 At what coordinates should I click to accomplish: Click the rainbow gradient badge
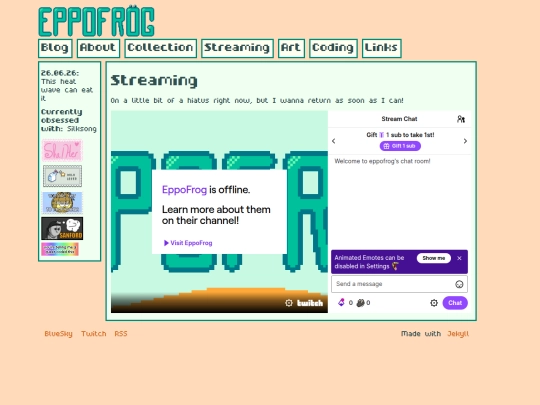click(60, 249)
